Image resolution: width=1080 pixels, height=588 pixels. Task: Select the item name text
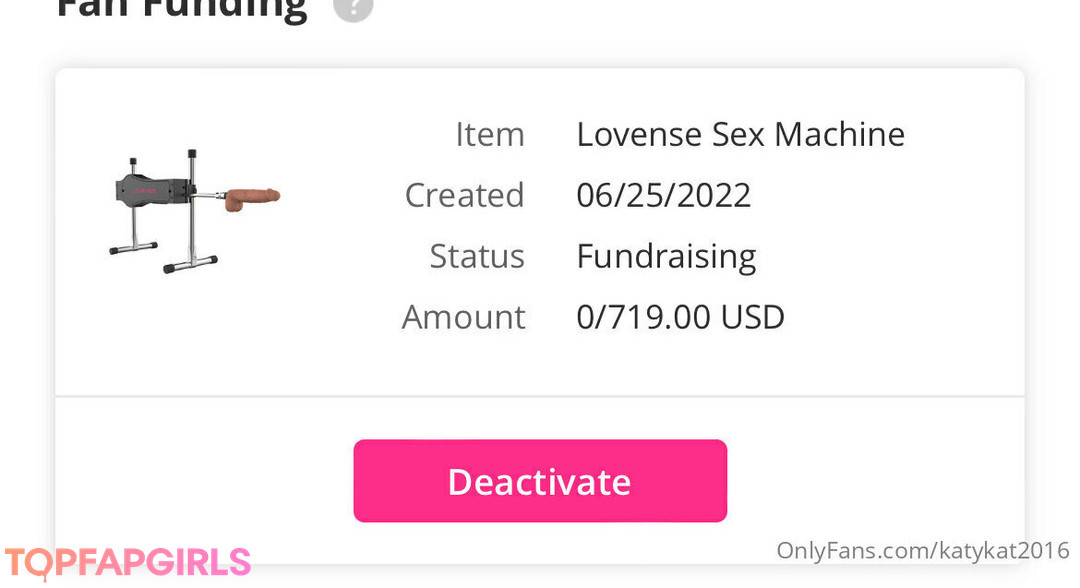pos(740,134)
